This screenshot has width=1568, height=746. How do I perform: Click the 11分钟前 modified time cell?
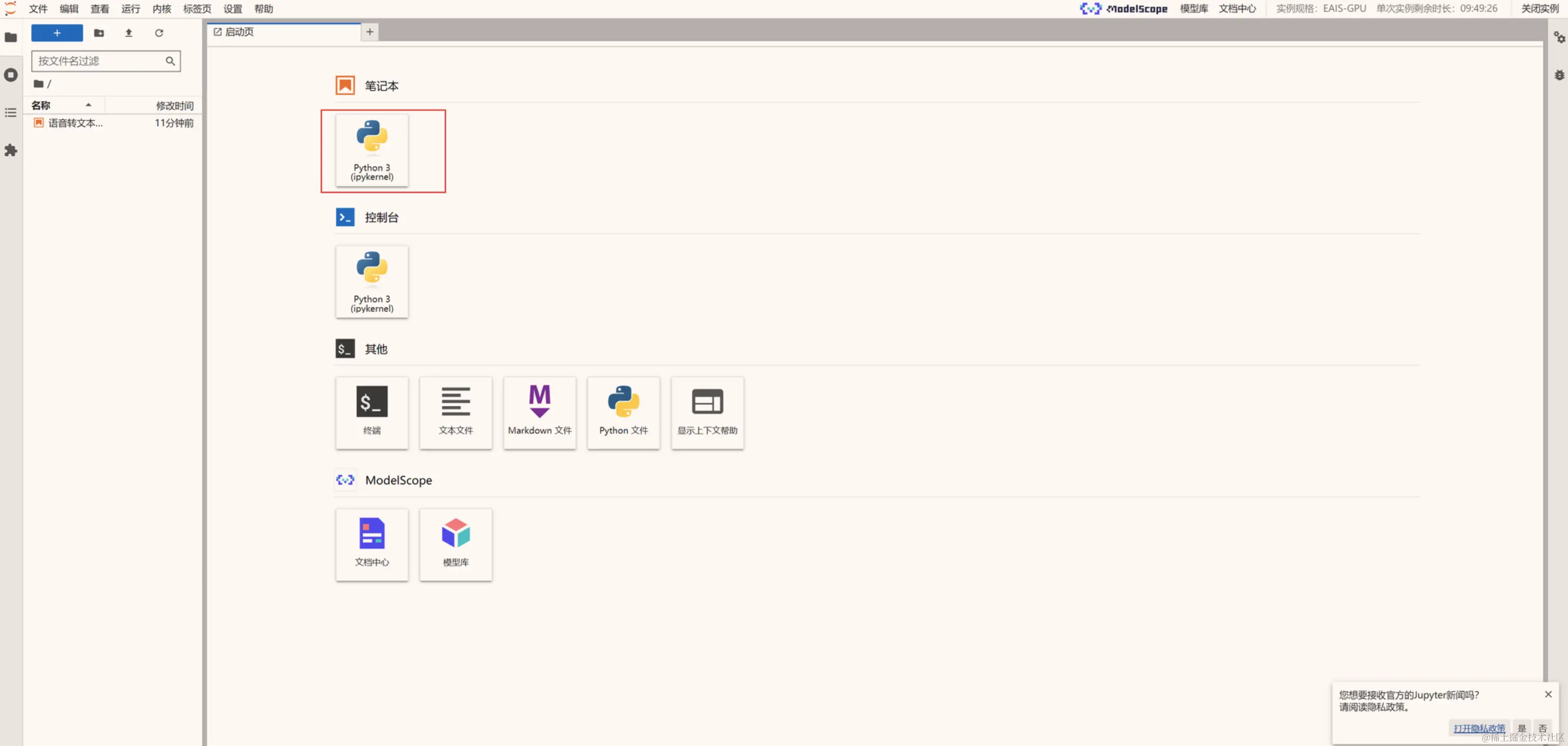(174, 123)
